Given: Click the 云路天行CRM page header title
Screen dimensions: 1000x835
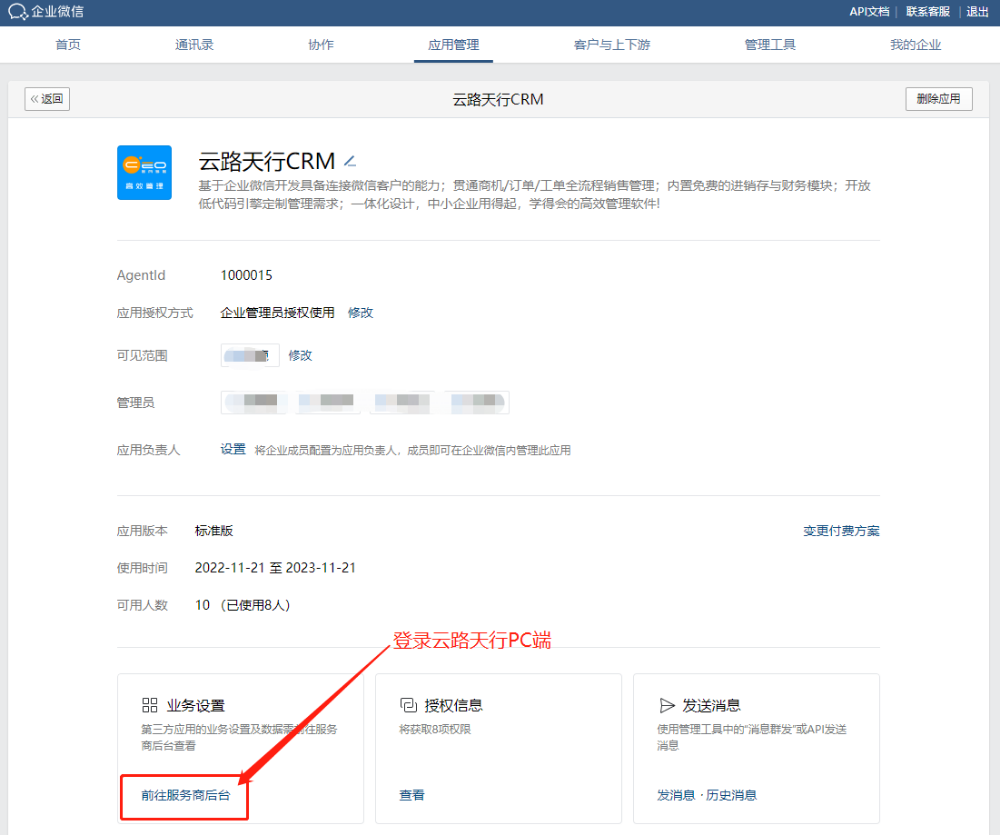Looking at the screenshot, I should pos(498,100).
